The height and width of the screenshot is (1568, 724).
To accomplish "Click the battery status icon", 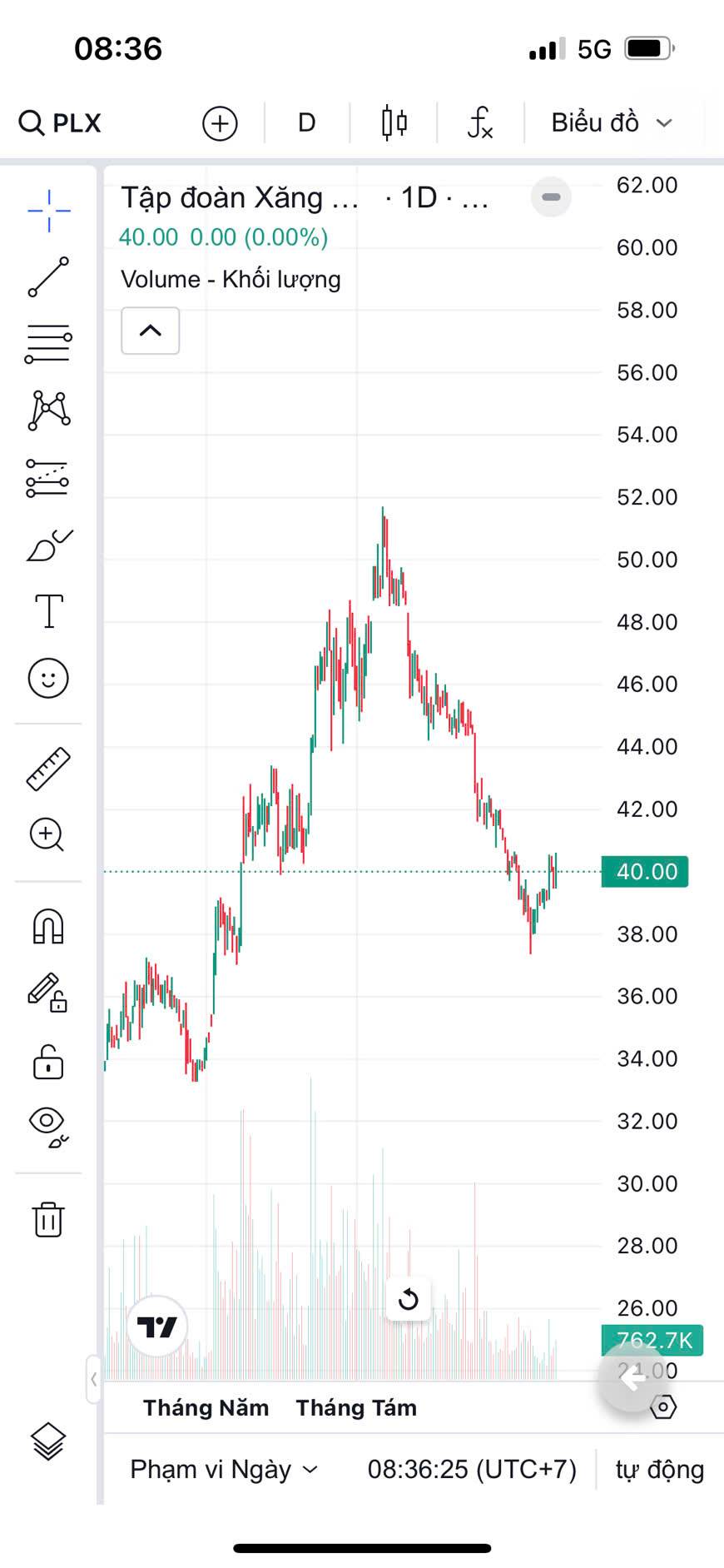I will (x=649, y=48).
